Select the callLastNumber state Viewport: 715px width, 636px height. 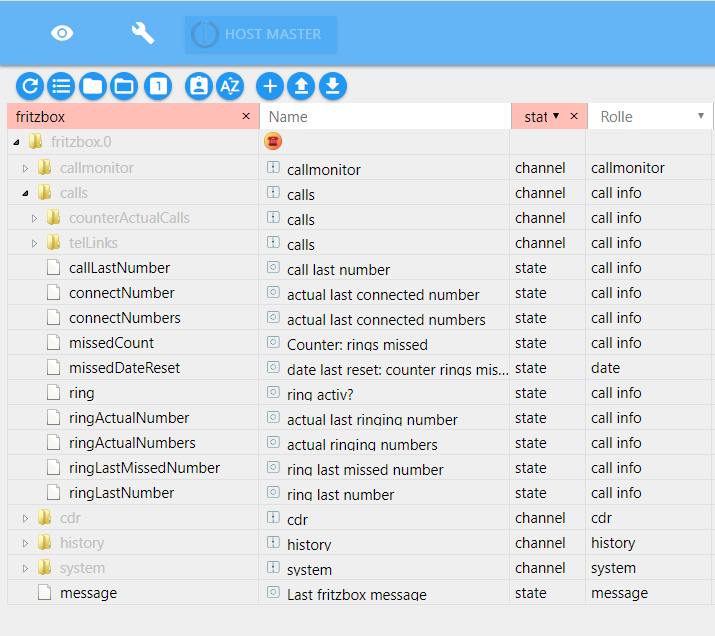(x=119, y=268)
